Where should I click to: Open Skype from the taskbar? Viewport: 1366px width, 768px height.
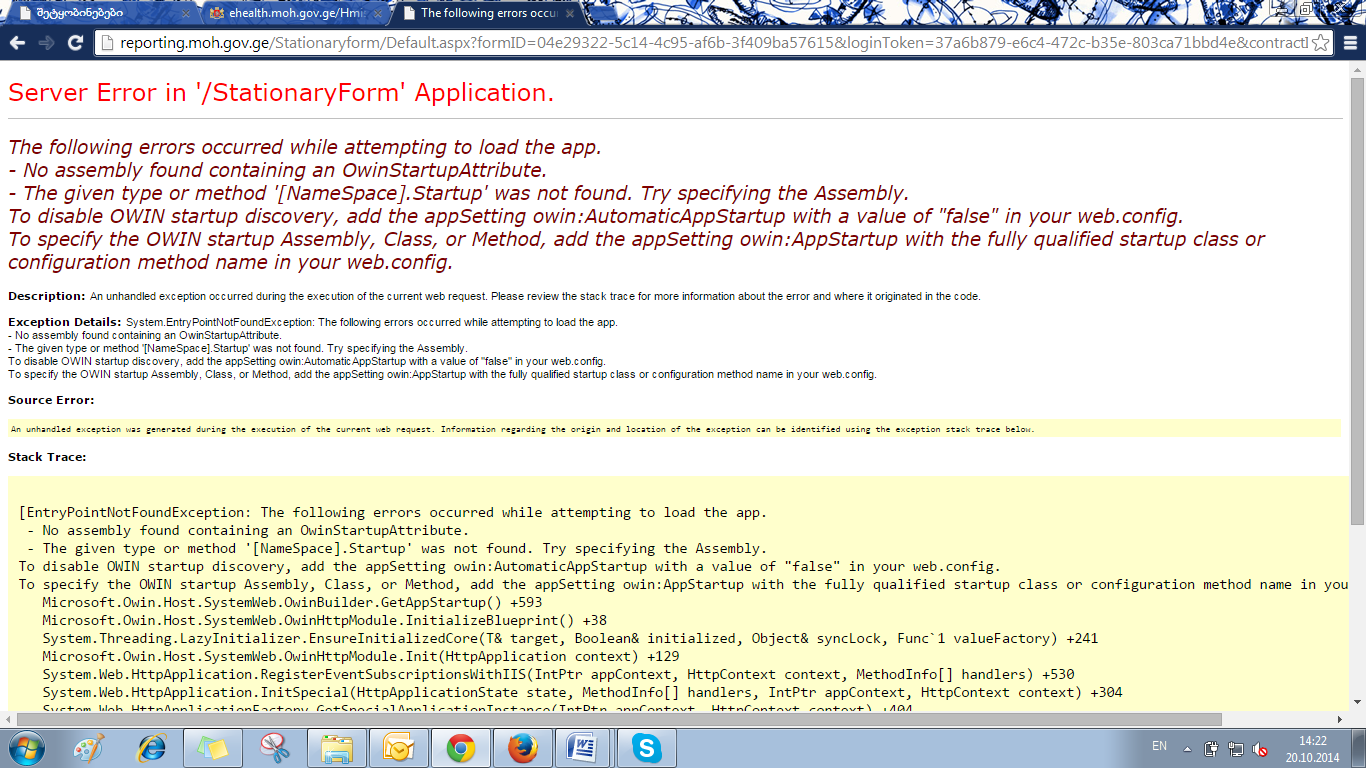tap(646, 748)
